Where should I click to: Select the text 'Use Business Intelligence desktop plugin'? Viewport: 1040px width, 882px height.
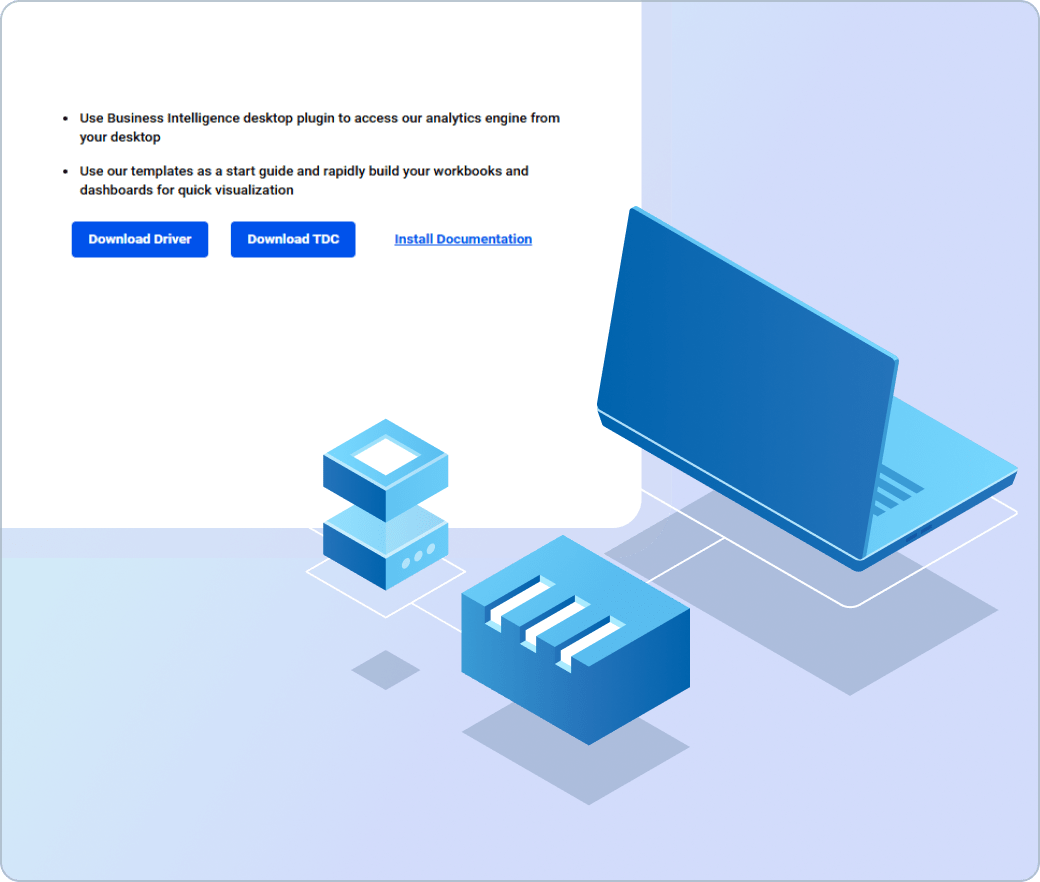click(x=207, y=118)
